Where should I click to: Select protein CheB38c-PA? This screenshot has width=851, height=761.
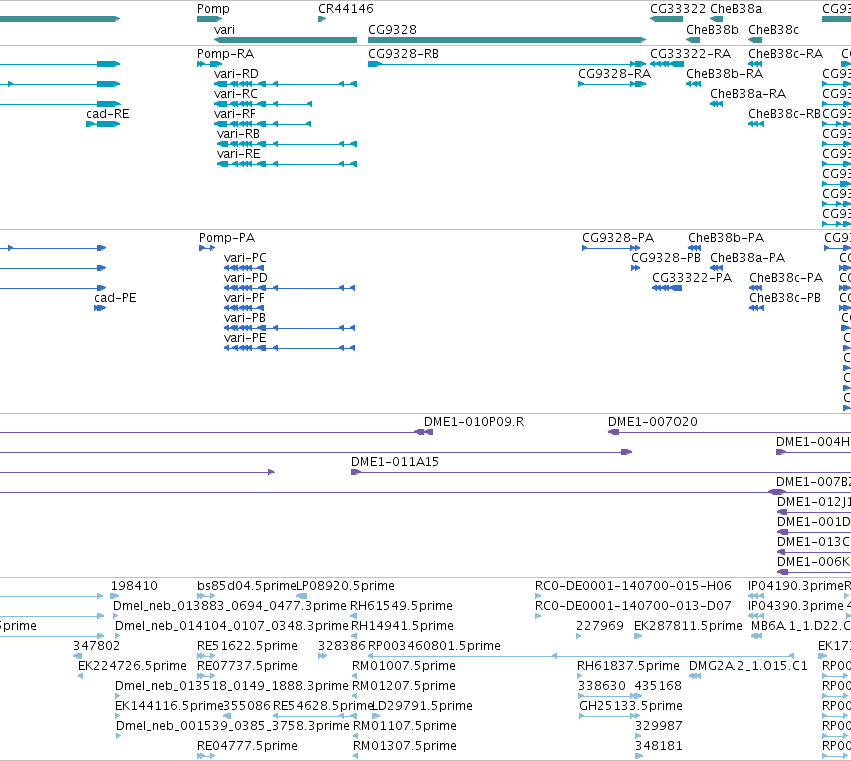[786, 278]
